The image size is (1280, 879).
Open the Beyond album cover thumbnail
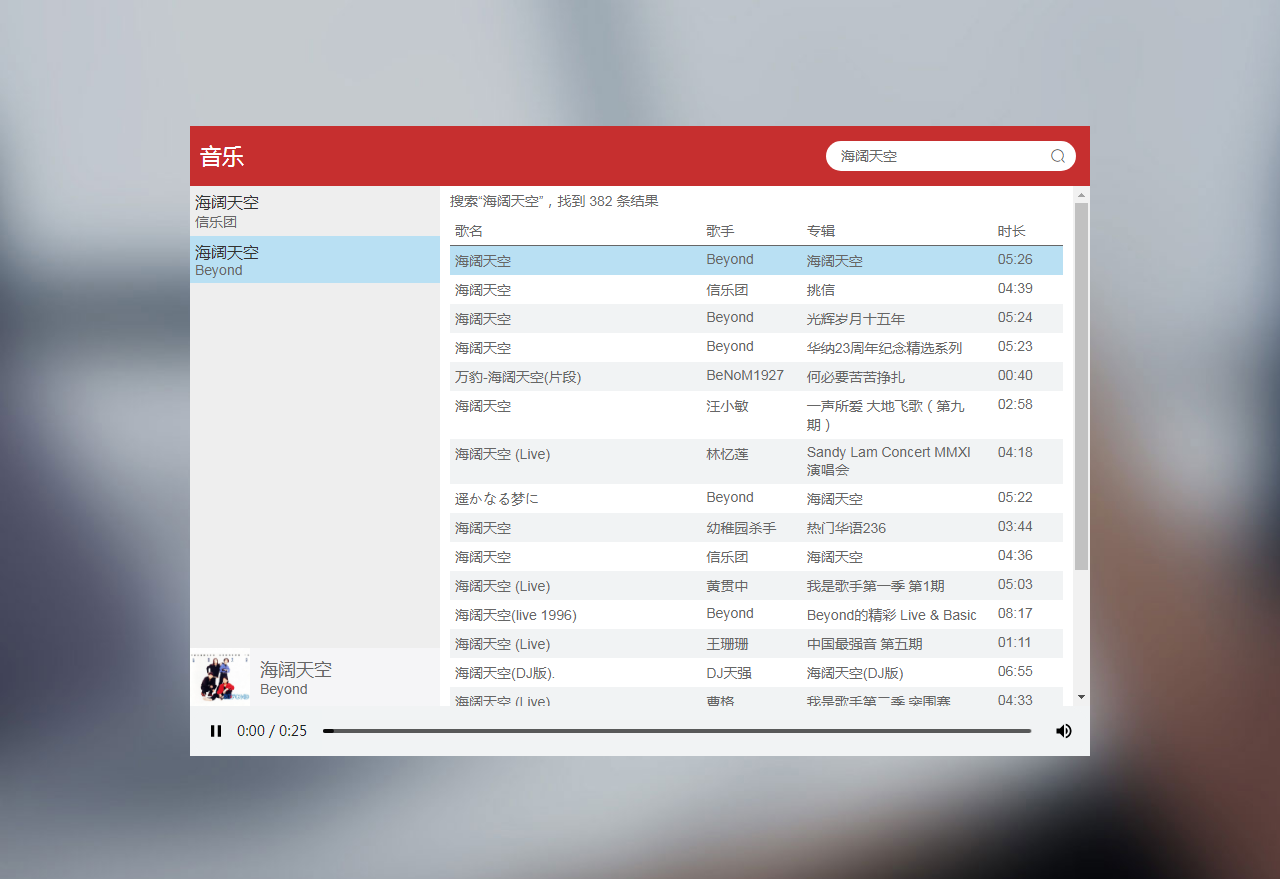click(220, 677)
